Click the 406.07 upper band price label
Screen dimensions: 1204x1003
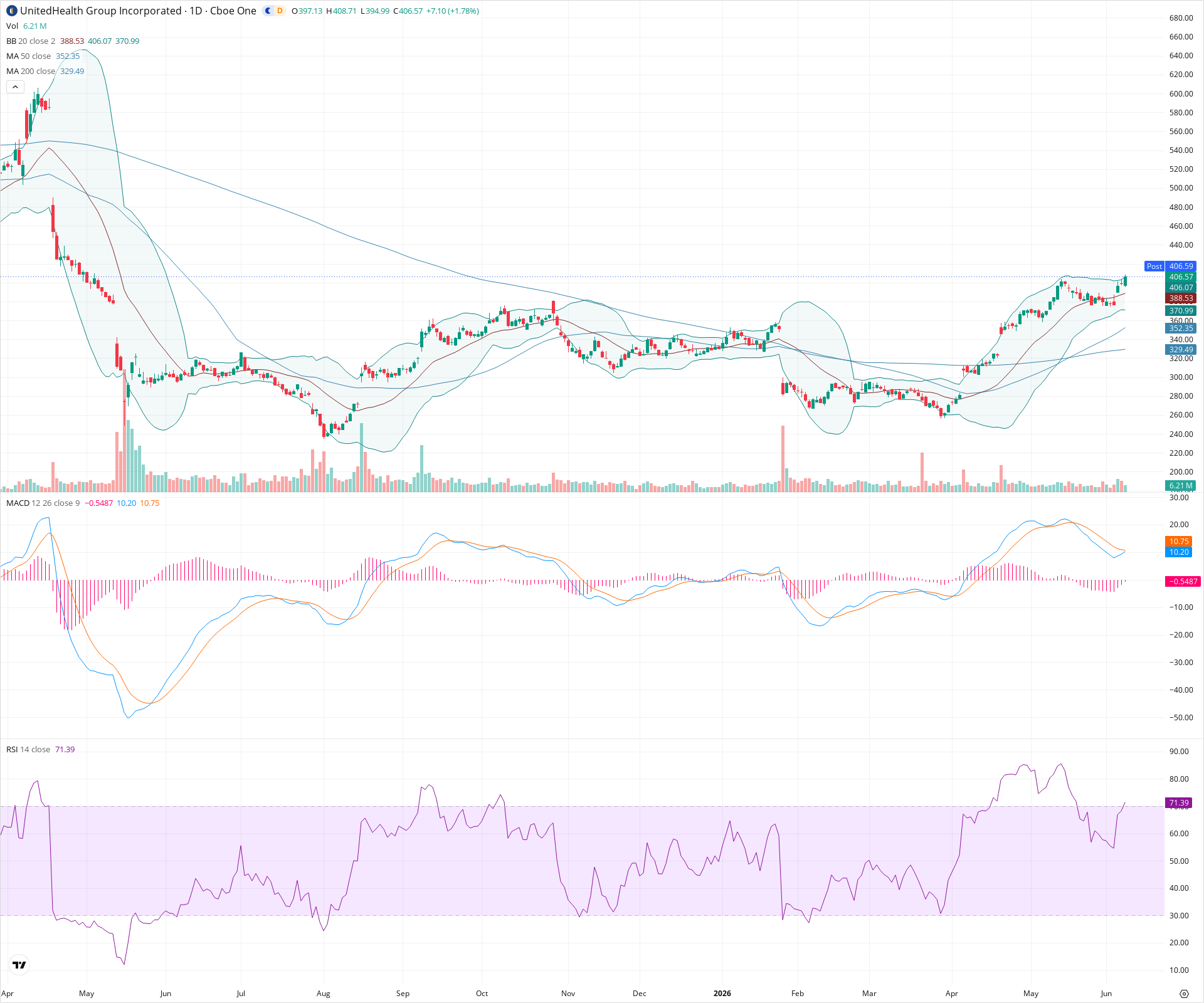(1181, 288)
